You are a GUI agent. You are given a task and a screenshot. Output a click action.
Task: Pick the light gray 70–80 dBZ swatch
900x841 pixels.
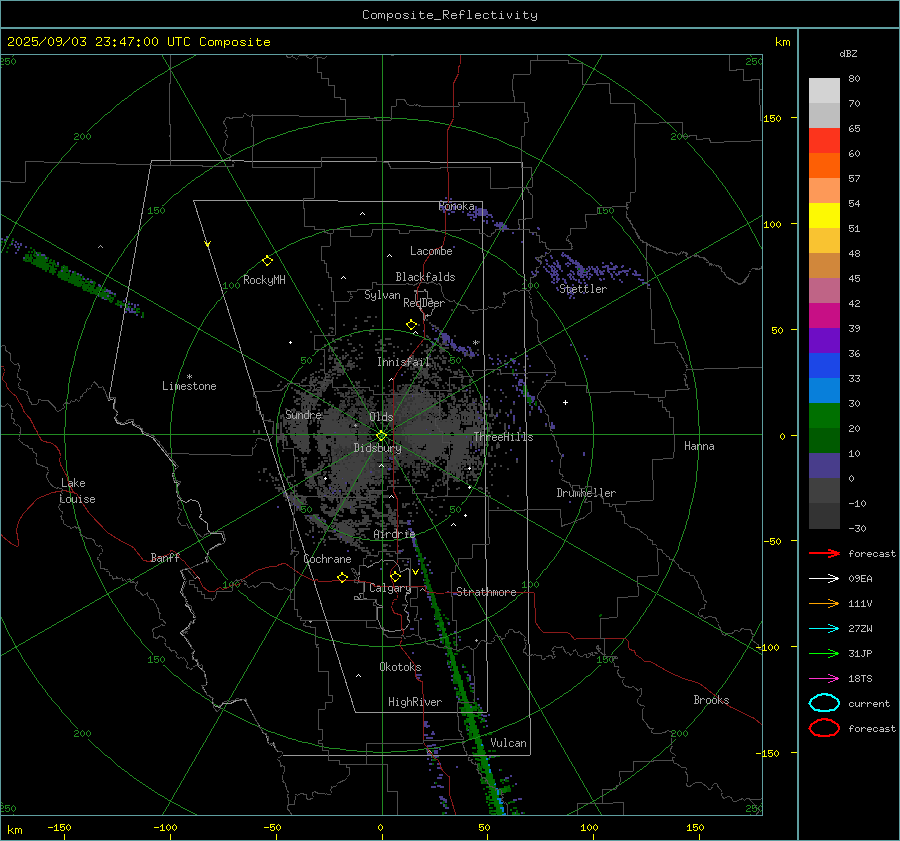coord(824,91)
